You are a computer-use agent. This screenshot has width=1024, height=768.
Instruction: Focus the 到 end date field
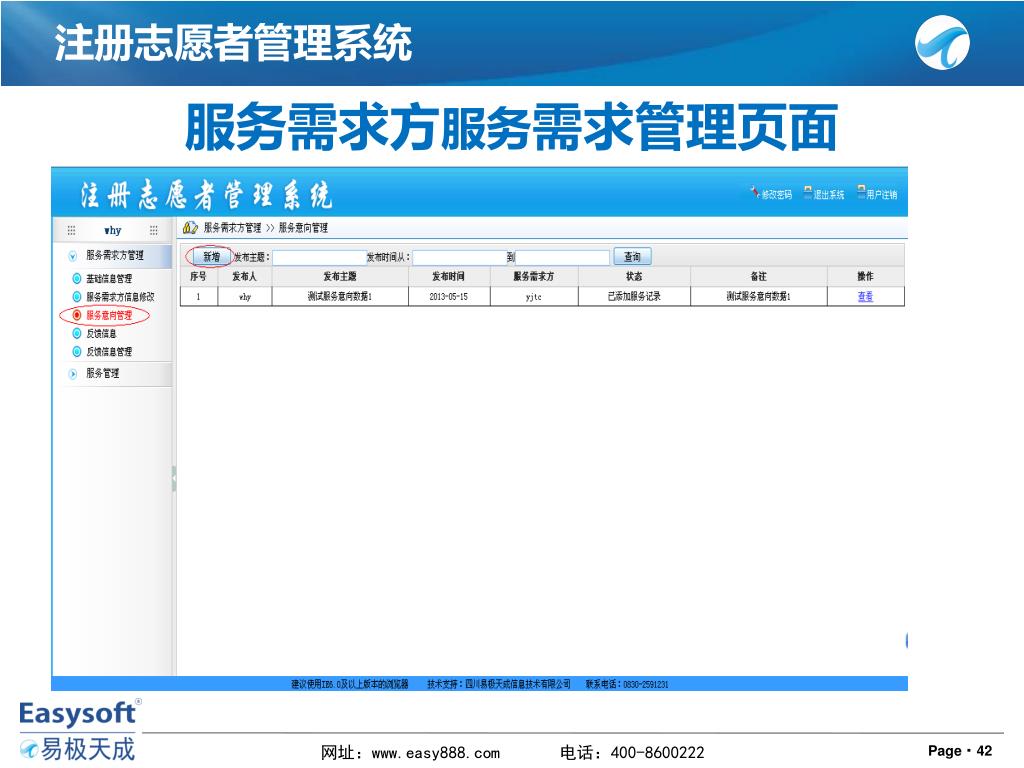562,257
